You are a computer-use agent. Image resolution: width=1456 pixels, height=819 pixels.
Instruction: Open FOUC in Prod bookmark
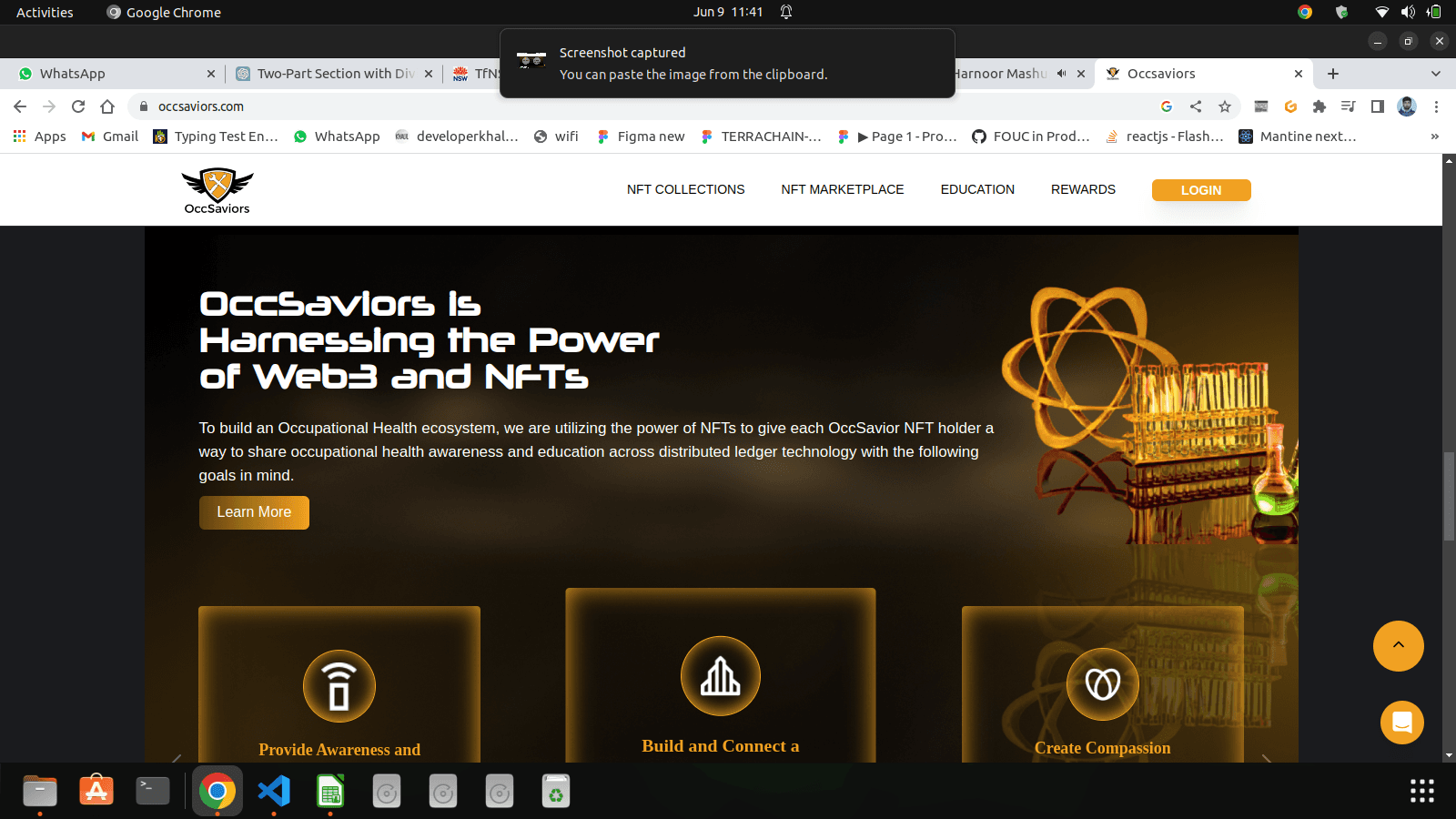(1031, 136)
